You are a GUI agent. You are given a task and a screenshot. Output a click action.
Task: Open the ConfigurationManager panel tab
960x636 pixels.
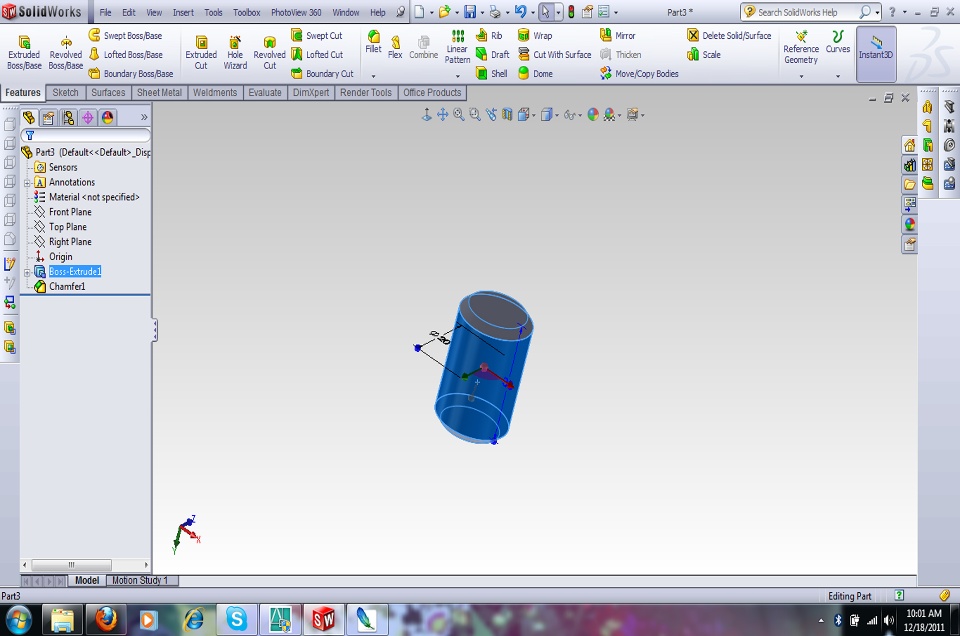(68, 117)
